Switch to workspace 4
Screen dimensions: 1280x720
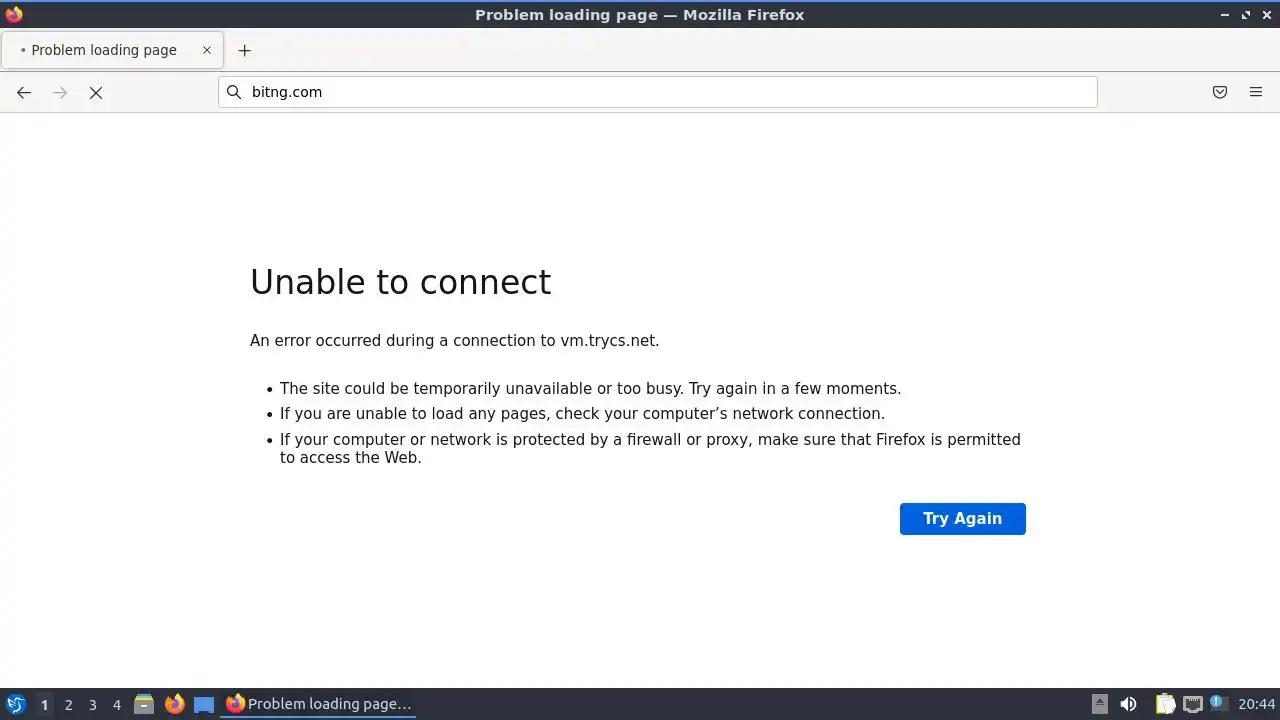(x=116, y=705)
